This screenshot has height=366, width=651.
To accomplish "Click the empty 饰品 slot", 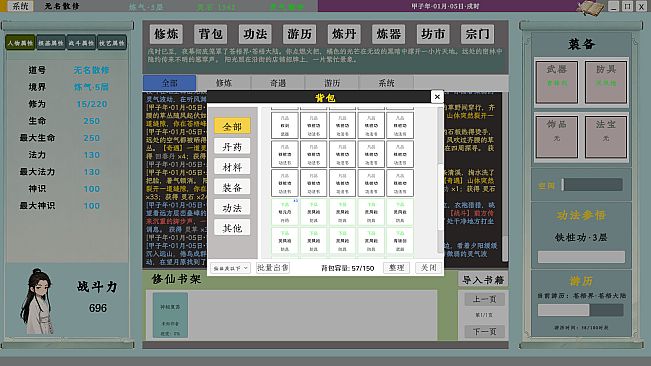I will coord(556,137).
